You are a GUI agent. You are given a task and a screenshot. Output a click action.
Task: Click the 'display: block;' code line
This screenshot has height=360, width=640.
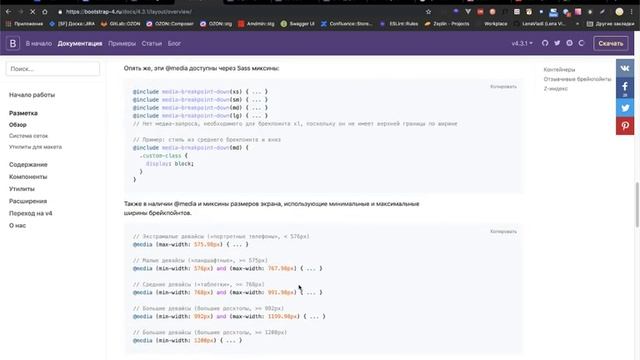click(170, 164)
